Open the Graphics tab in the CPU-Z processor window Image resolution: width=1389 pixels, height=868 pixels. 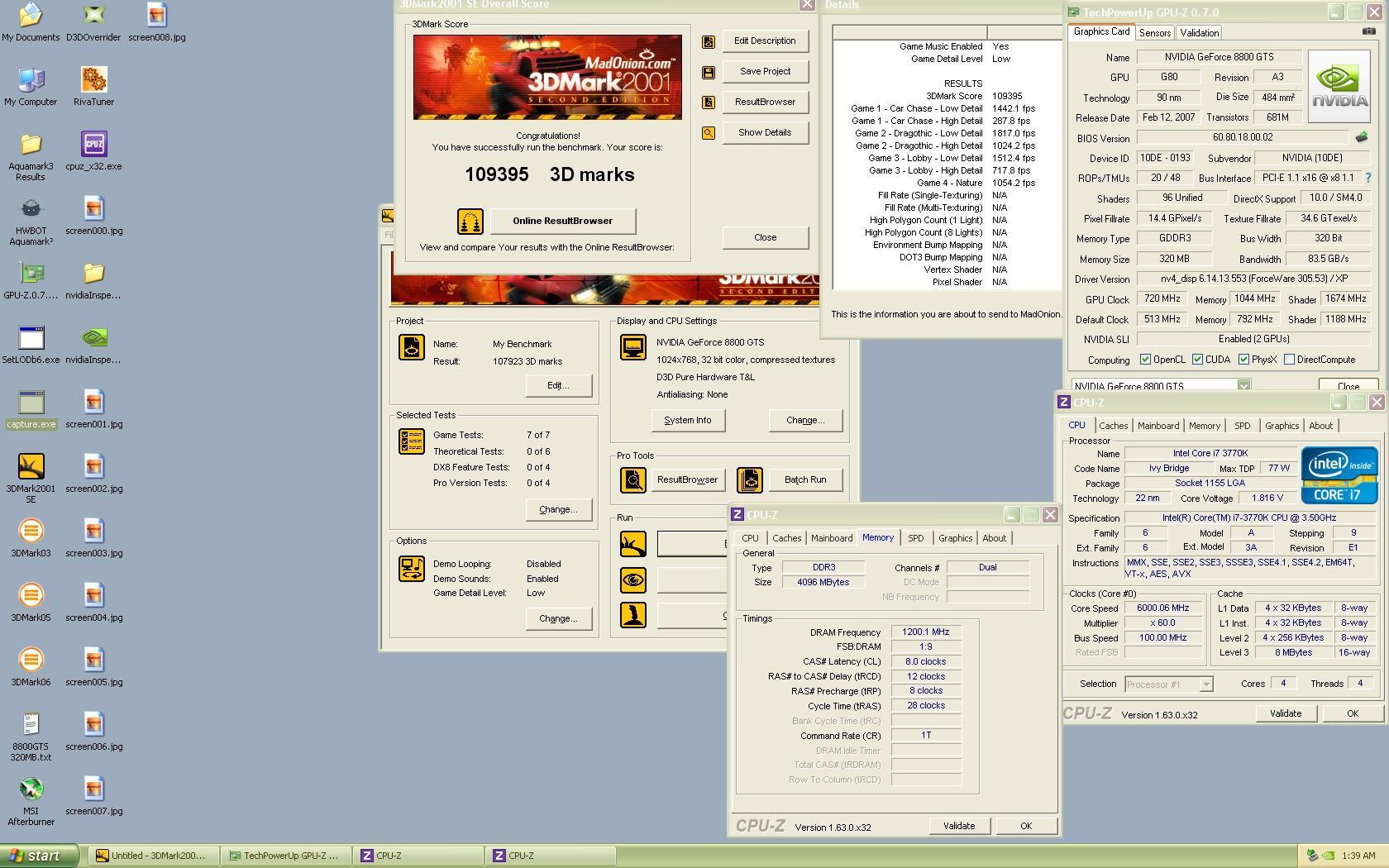pyautogui.click(x=1282, y=426)
